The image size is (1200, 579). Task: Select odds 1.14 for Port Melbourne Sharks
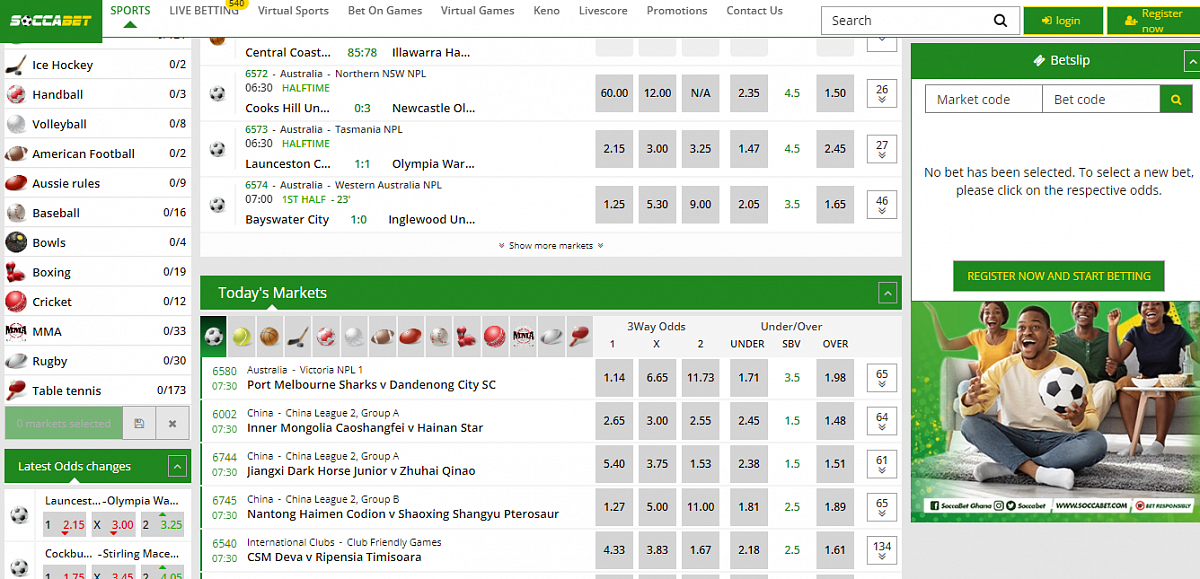[614, 378]
